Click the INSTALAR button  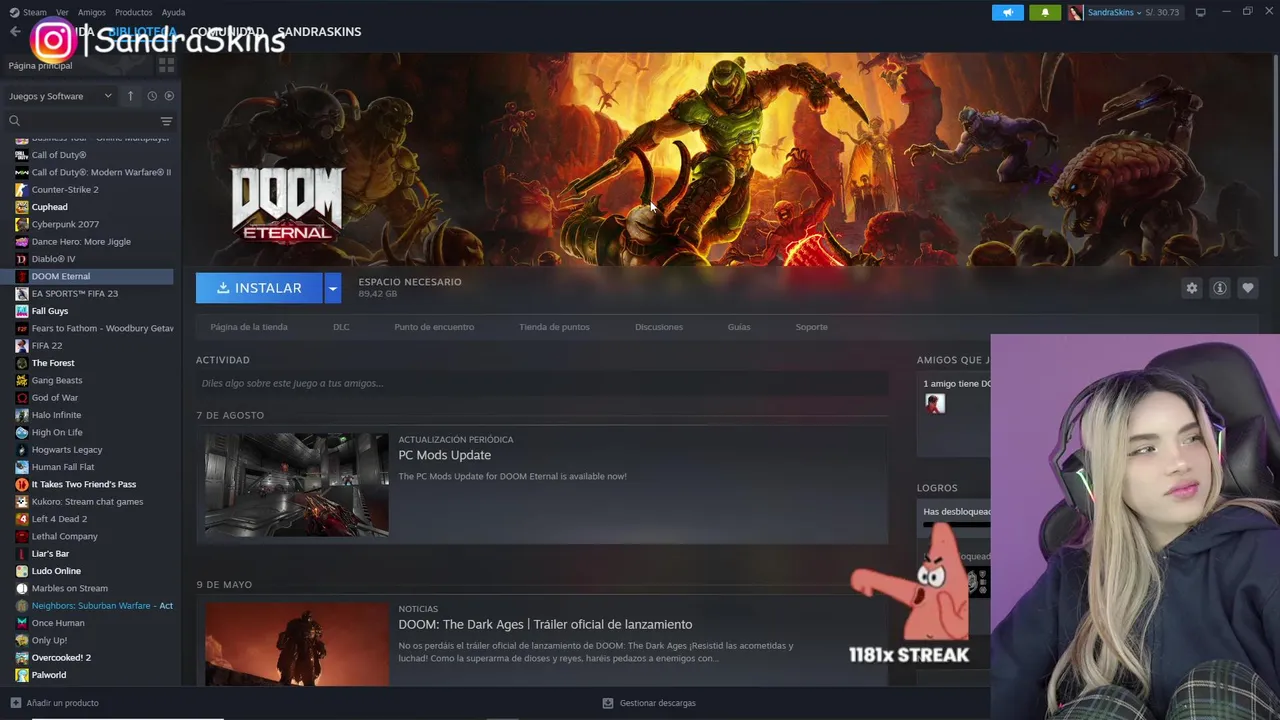click(259, 288)
